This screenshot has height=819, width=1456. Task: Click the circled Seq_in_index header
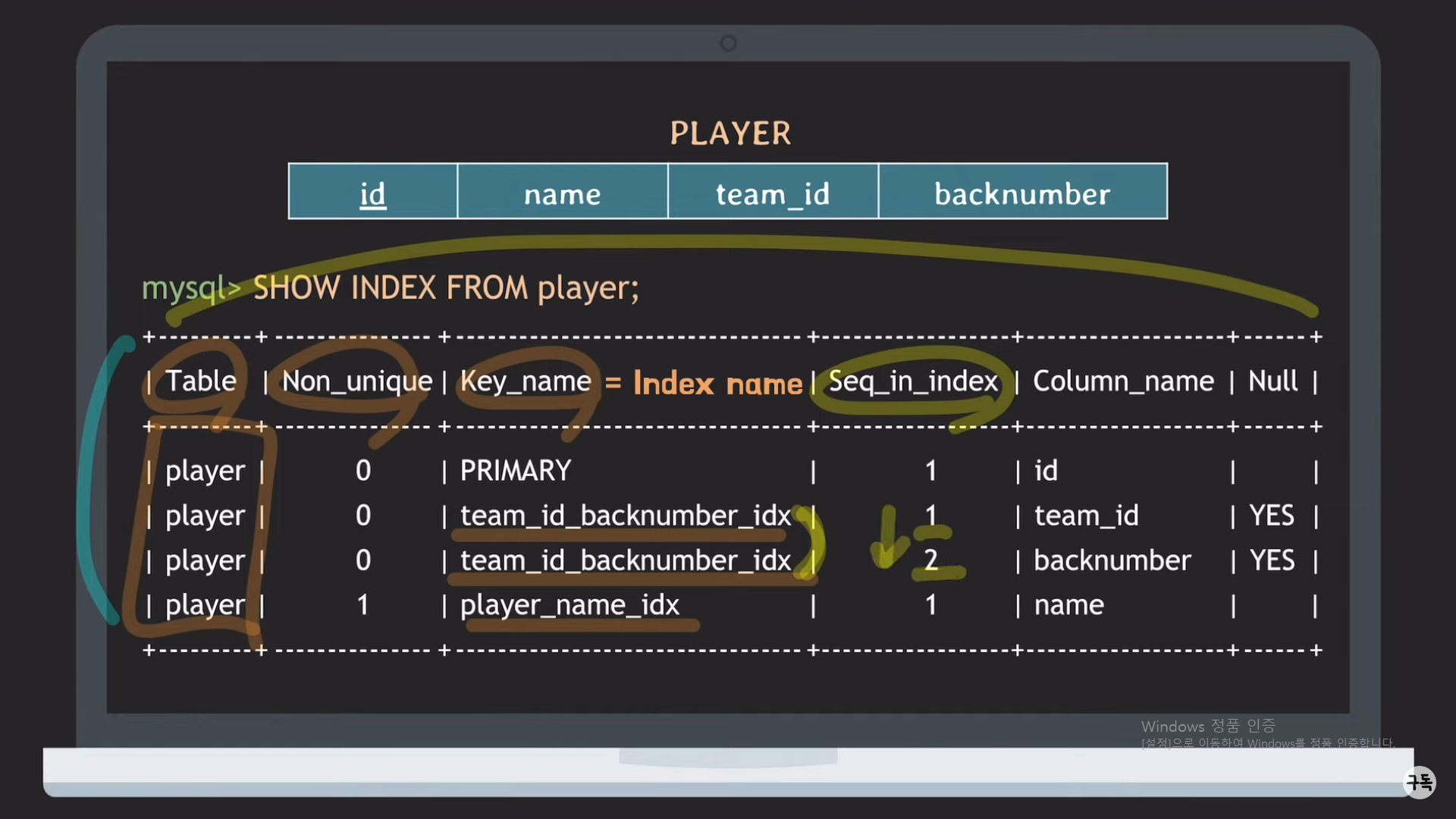(x=913, y=381)
